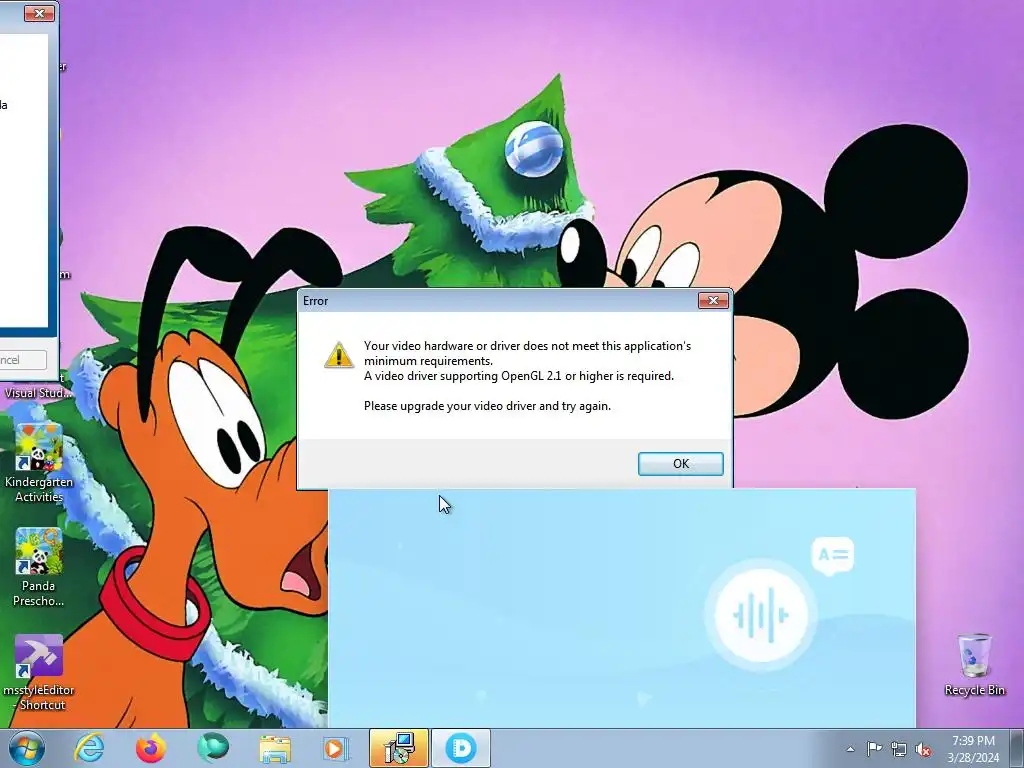This screenshot has height=768, width=1024.
Task: Click Show desktop button at taskbar end
Action: pyautogui.click(x=1017, y=748)
